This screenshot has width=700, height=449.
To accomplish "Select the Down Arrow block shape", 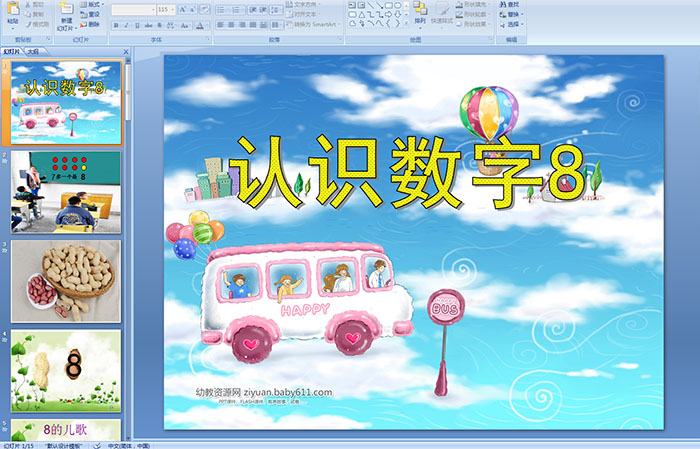I will pos(397,15).
